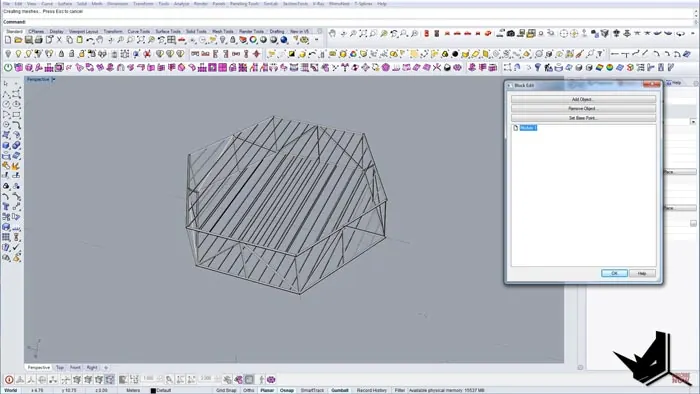The image size is (700, 394).
Task: Click the Pan hand icon beside Undo
Action: click(x=100, y=40)
